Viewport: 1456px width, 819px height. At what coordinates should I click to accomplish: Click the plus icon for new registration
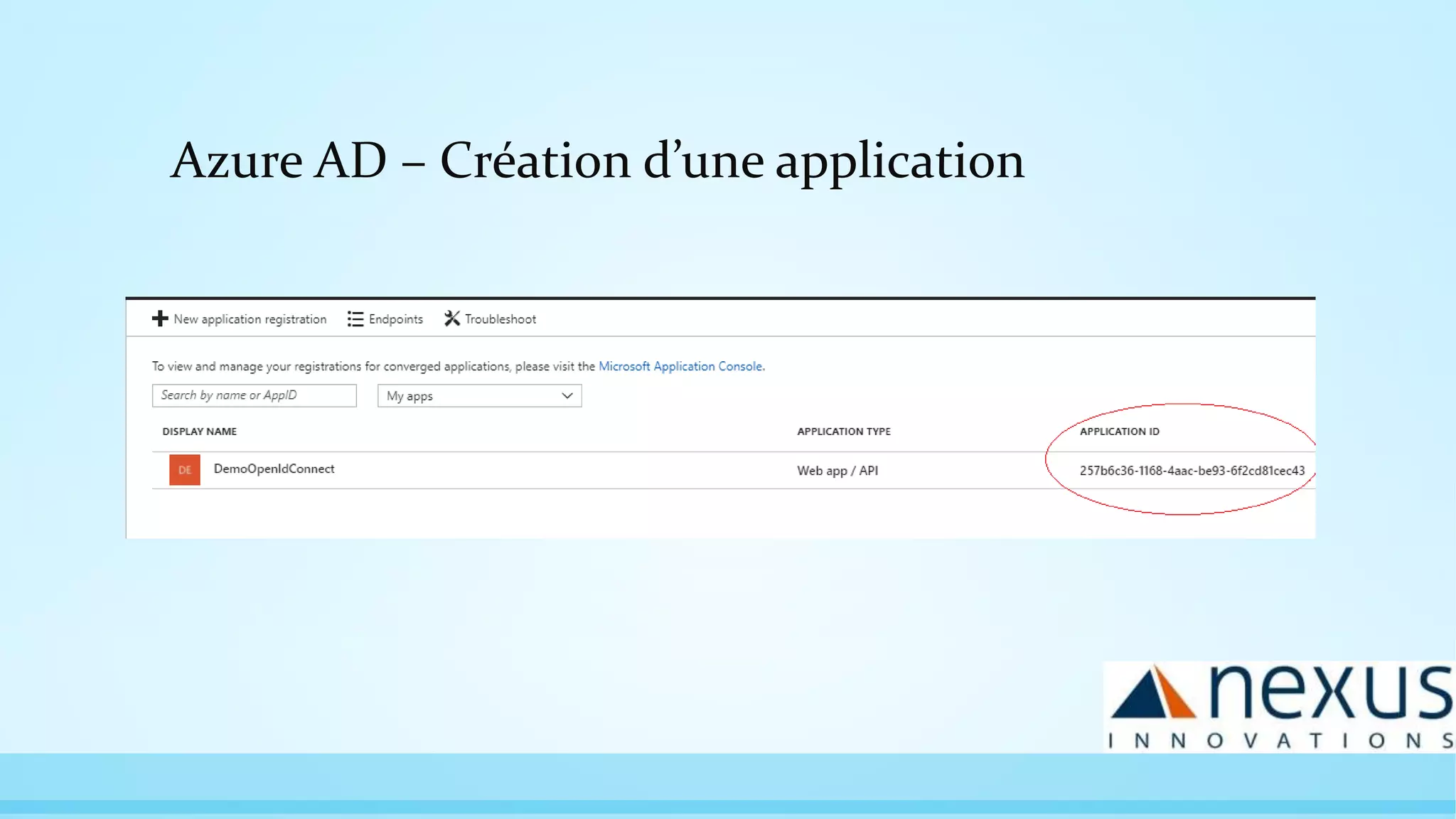click(160, 318)
